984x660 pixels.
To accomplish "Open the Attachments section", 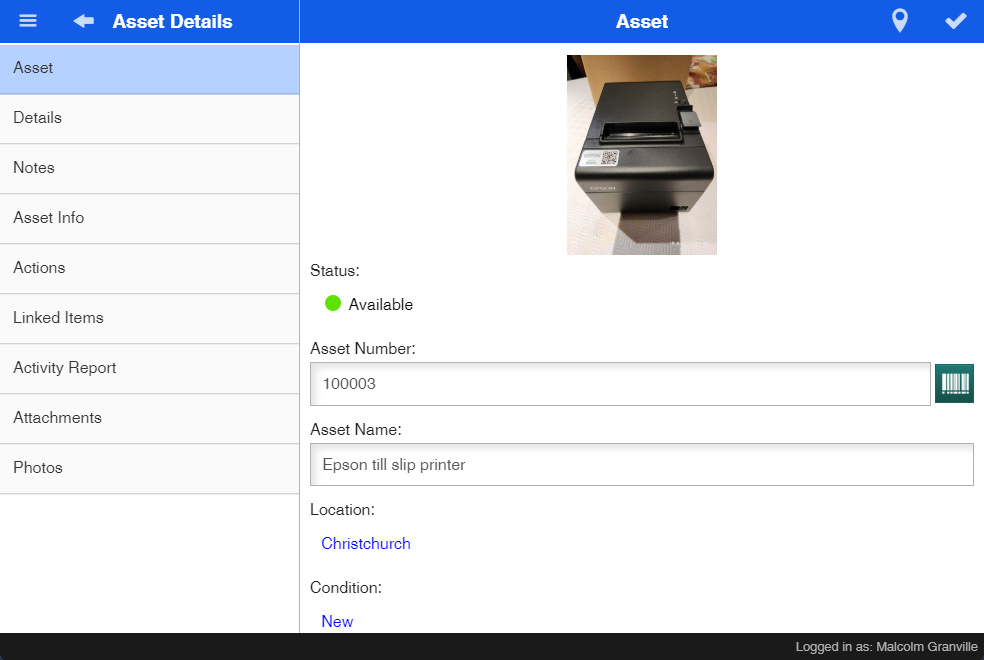I will coord(149,419).
